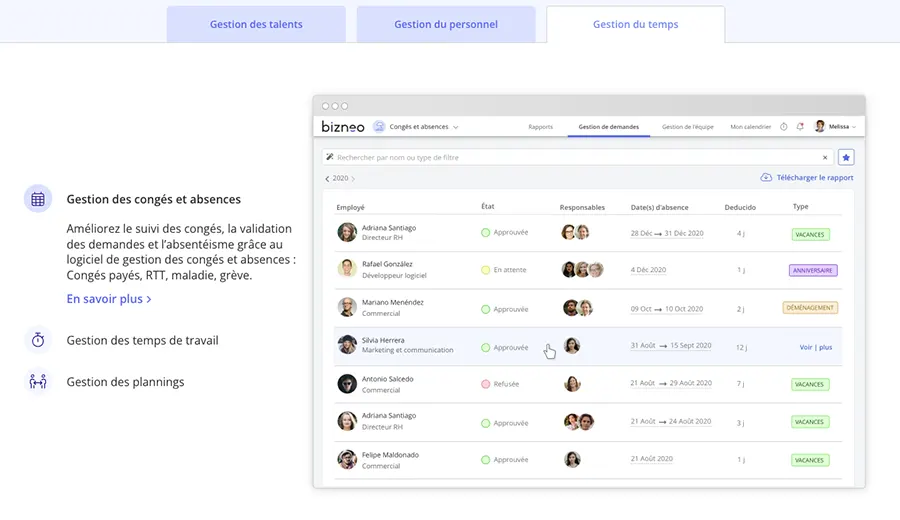This screenshot has height=520, width=900.
Task: Click the planning people icon
Action: tap(38, 381)
